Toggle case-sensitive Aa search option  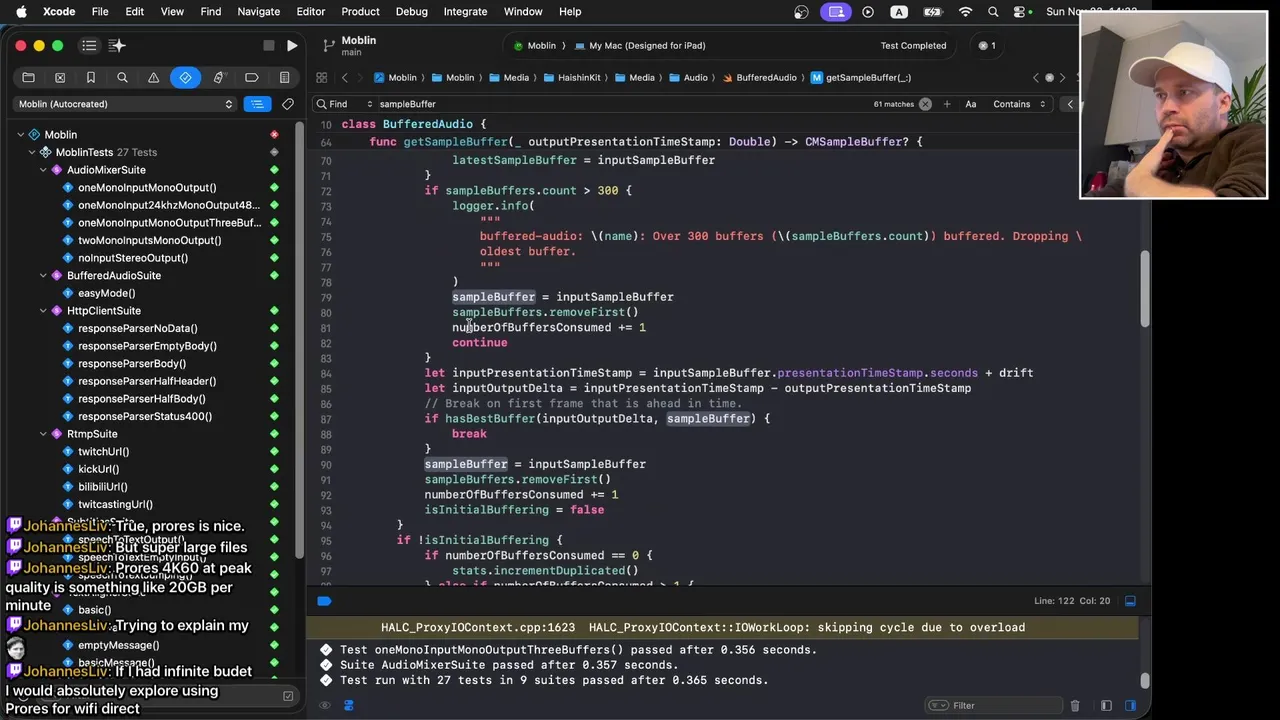[x=970, y=104]
